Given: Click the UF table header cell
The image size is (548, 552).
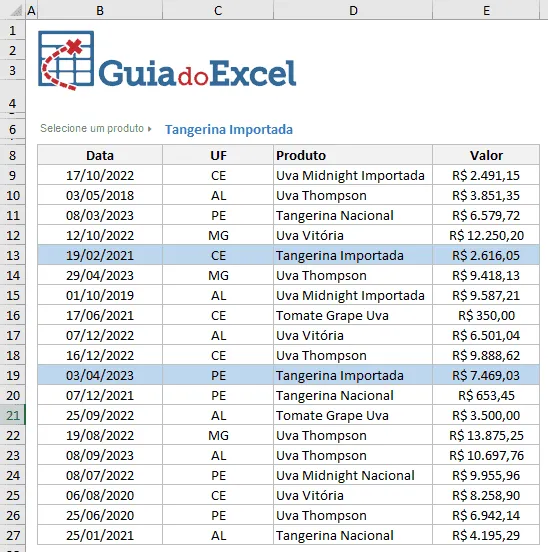Looking at the screenshot, I should tap(218, 155).
